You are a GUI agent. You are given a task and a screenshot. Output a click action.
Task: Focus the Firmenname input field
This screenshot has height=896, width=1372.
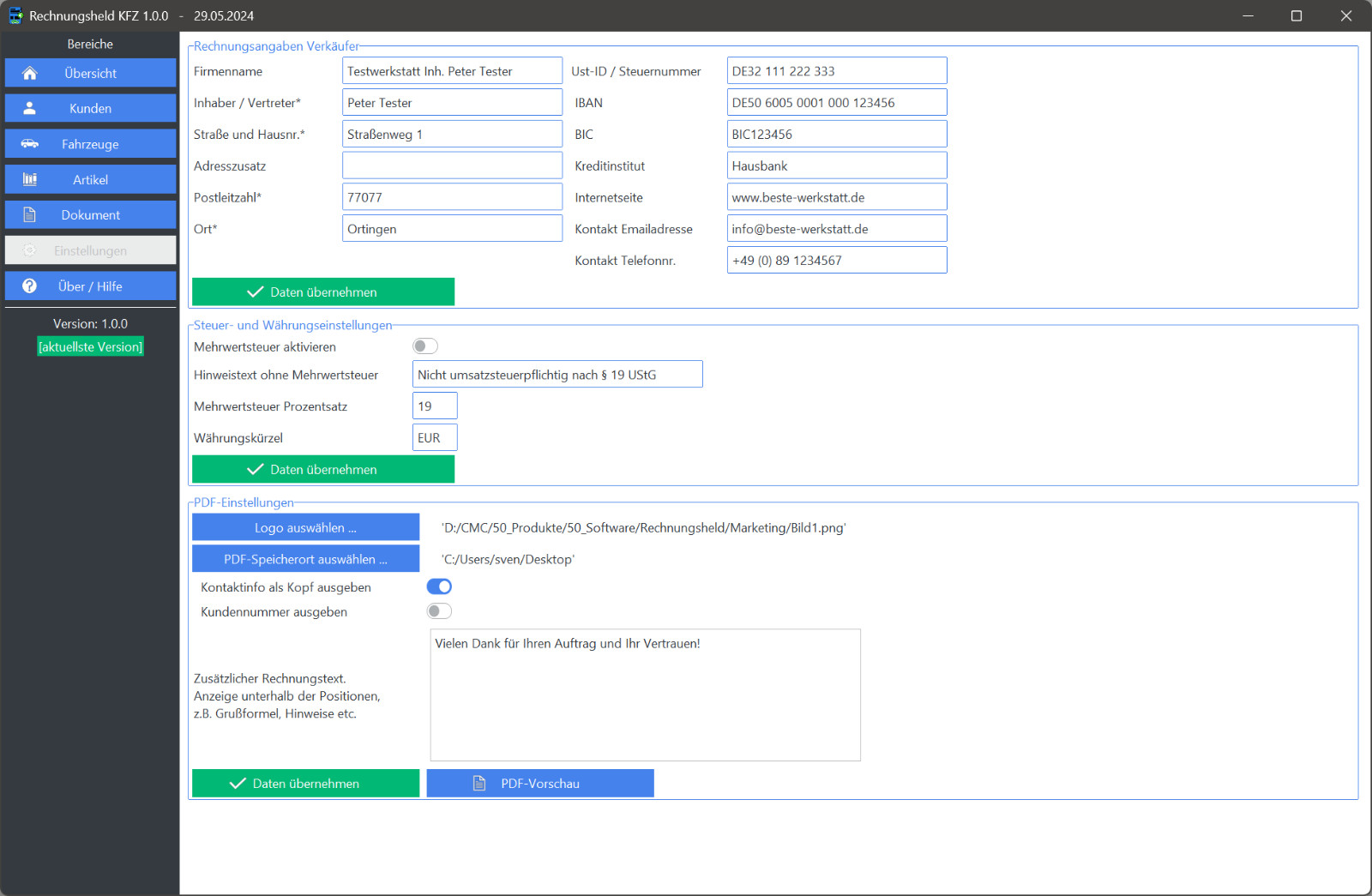coord(452,71)
